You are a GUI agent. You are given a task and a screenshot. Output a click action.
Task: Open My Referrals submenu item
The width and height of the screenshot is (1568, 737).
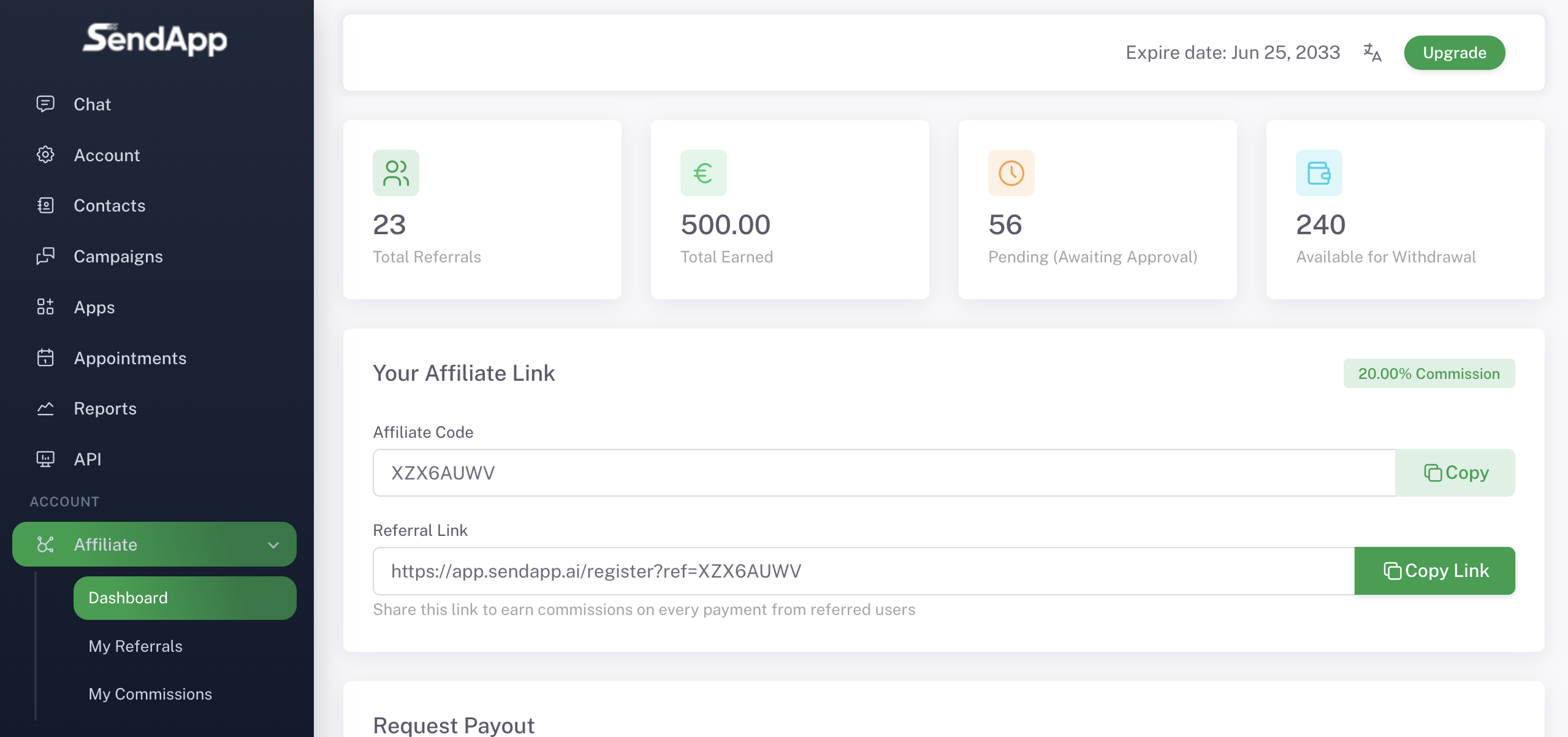[x=135, y=646]
